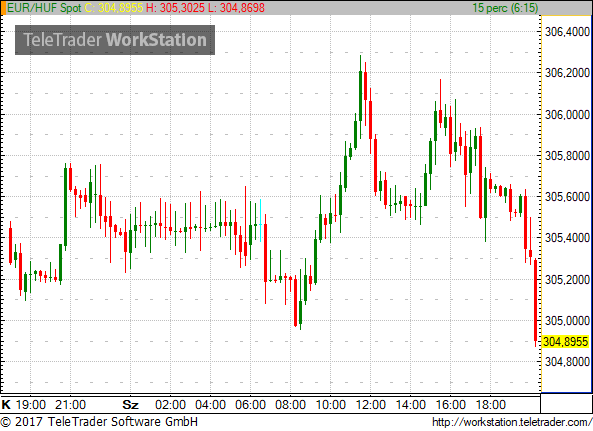
Task: Click the 306,0000 price axis label
Action: (x=567, y=115)
